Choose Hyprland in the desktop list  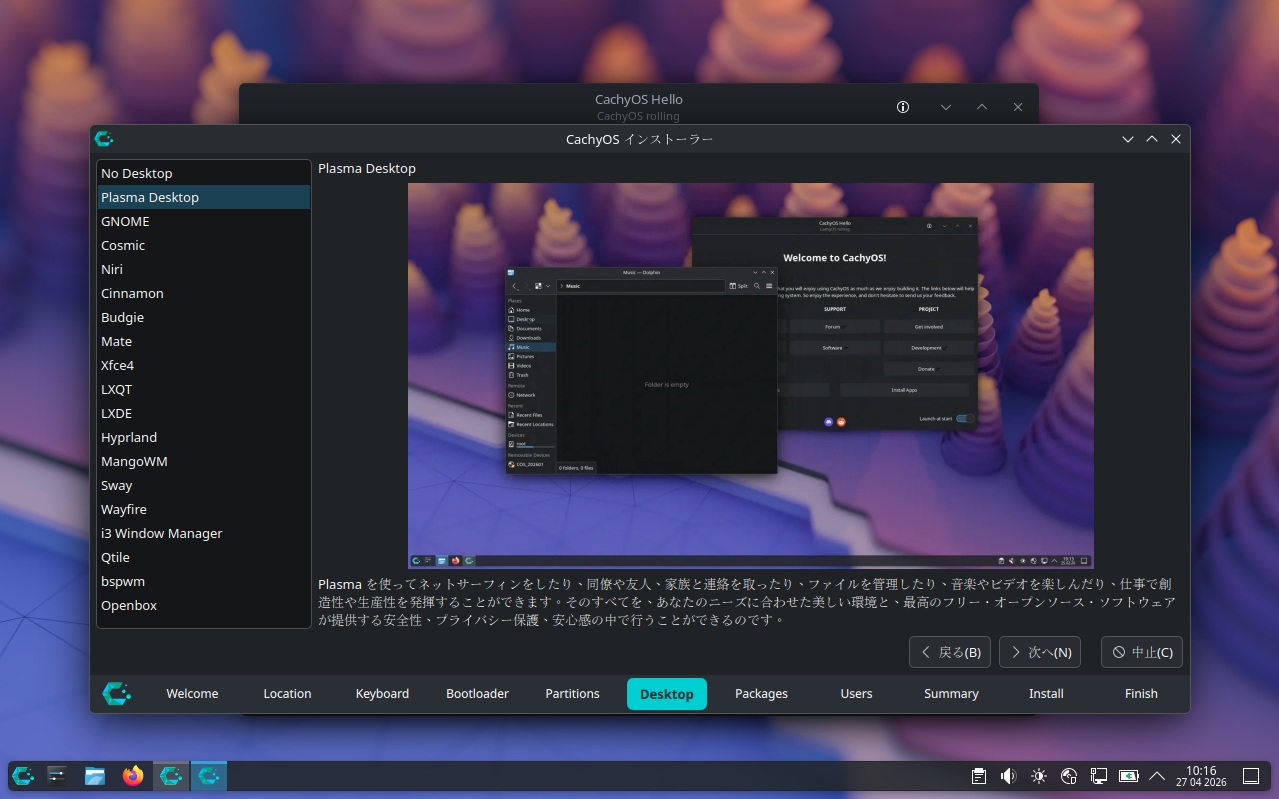click(x=129, y=437)
